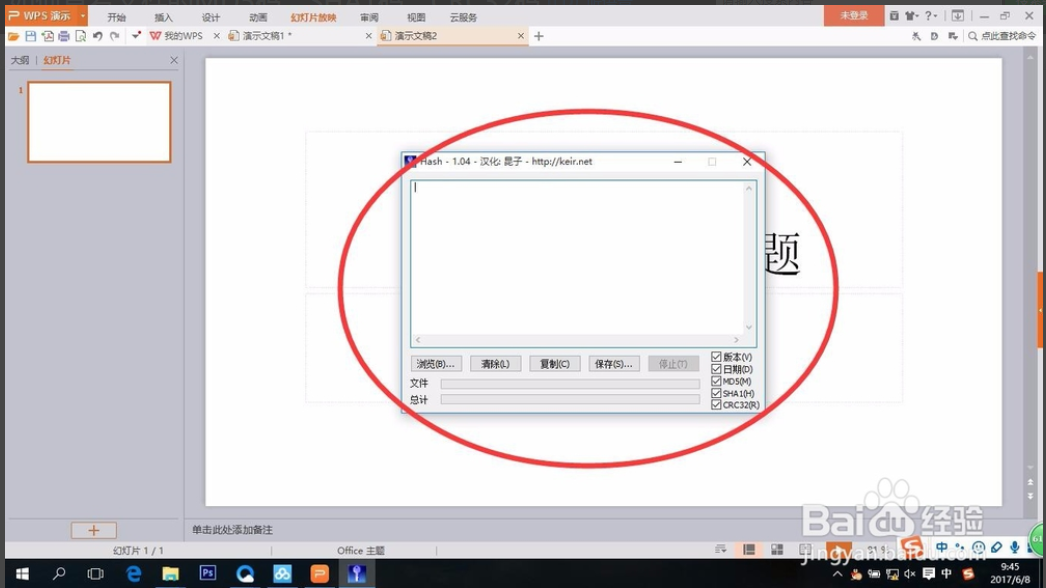Screen dimensions: 1046x588
Task: Click the 未登录 login button
Action: (854, 15)
